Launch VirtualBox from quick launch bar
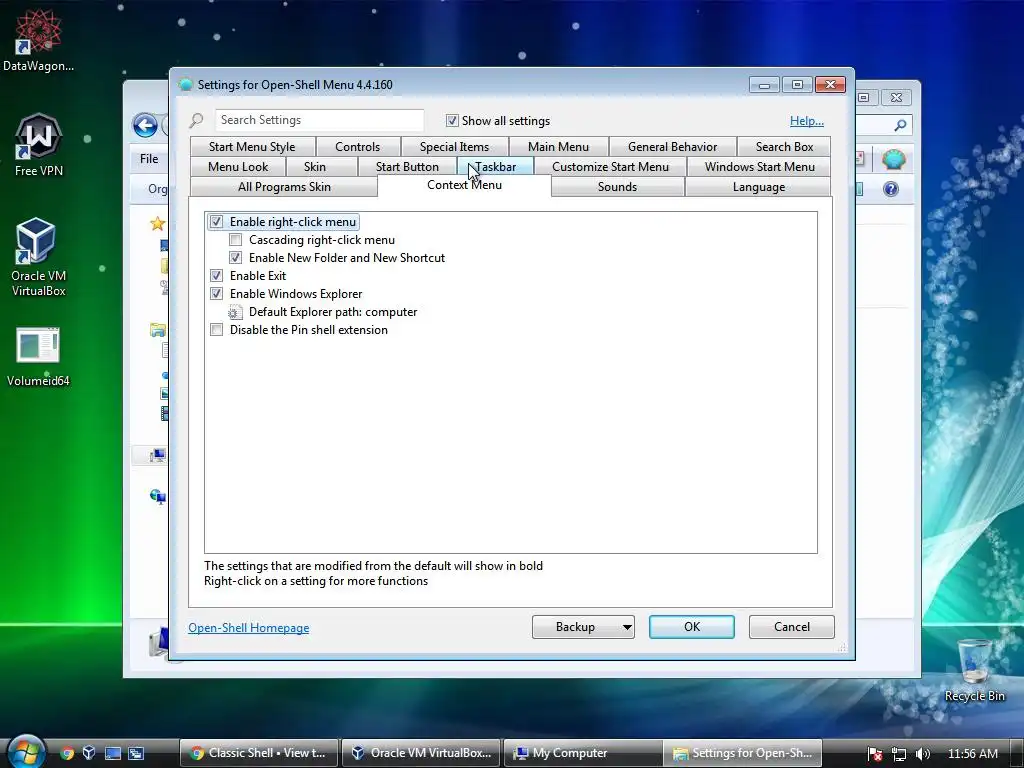The width and height of the screenshot is (1024, 768). point(89,753)
